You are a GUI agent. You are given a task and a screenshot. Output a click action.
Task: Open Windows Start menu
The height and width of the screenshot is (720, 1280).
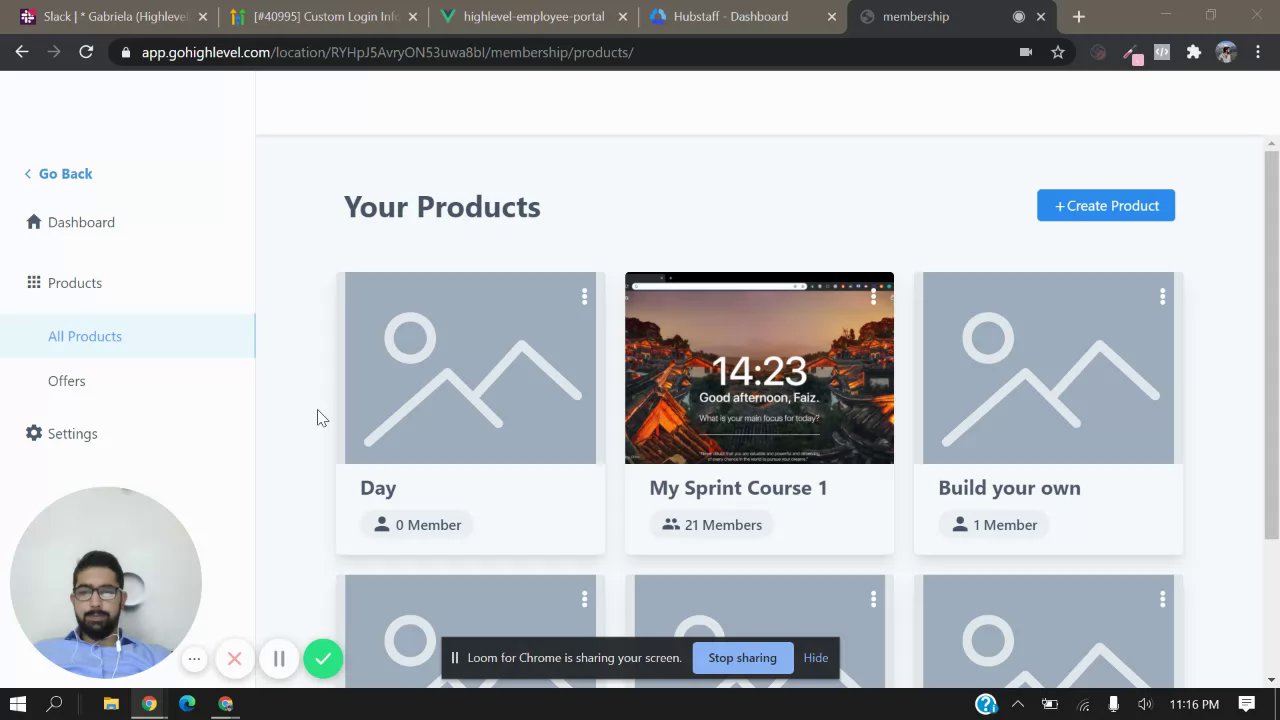click(x=17, y=704)
